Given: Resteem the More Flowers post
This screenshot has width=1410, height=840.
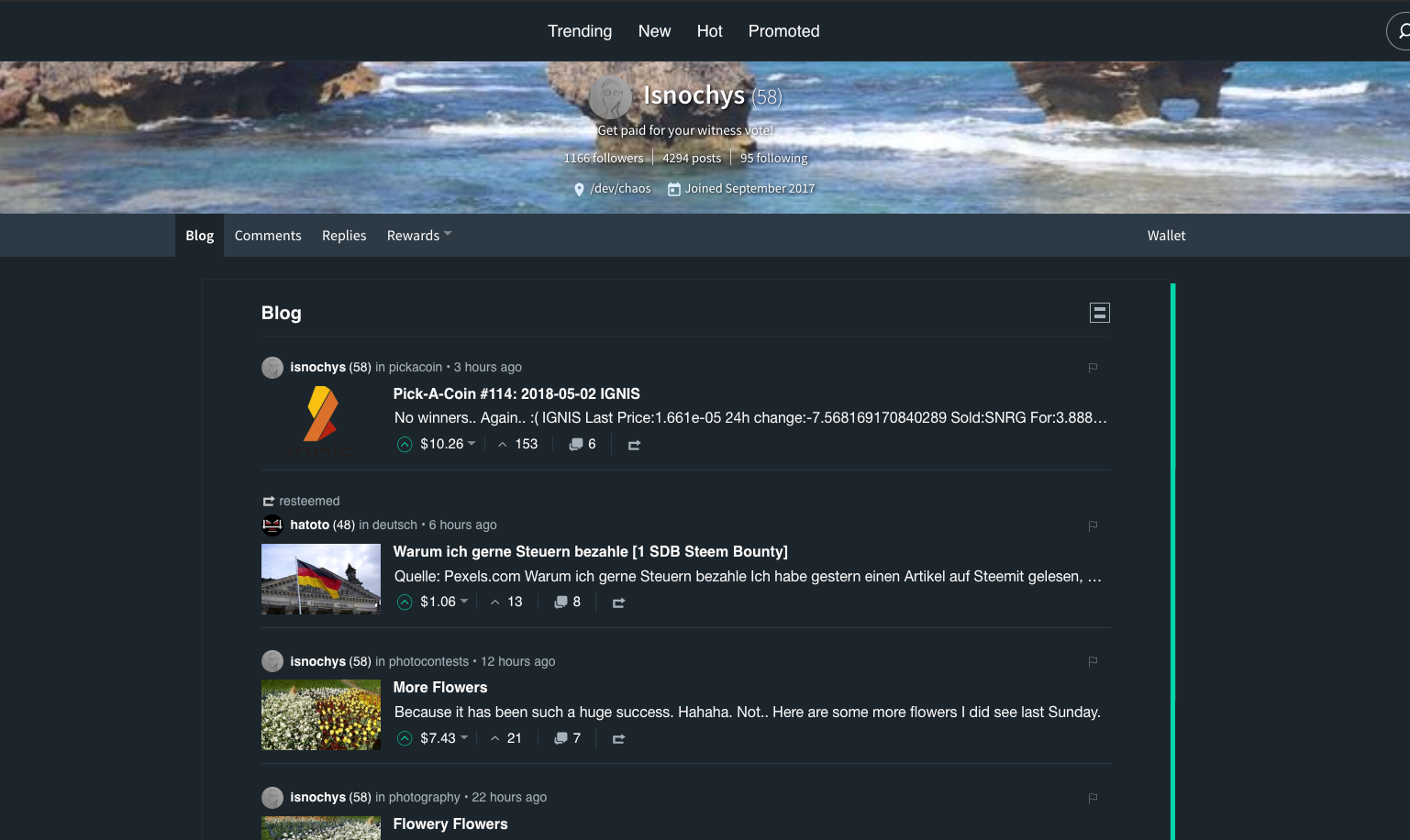Looking at the screenshot, I should pyautogui.click(x=618, y=738).
